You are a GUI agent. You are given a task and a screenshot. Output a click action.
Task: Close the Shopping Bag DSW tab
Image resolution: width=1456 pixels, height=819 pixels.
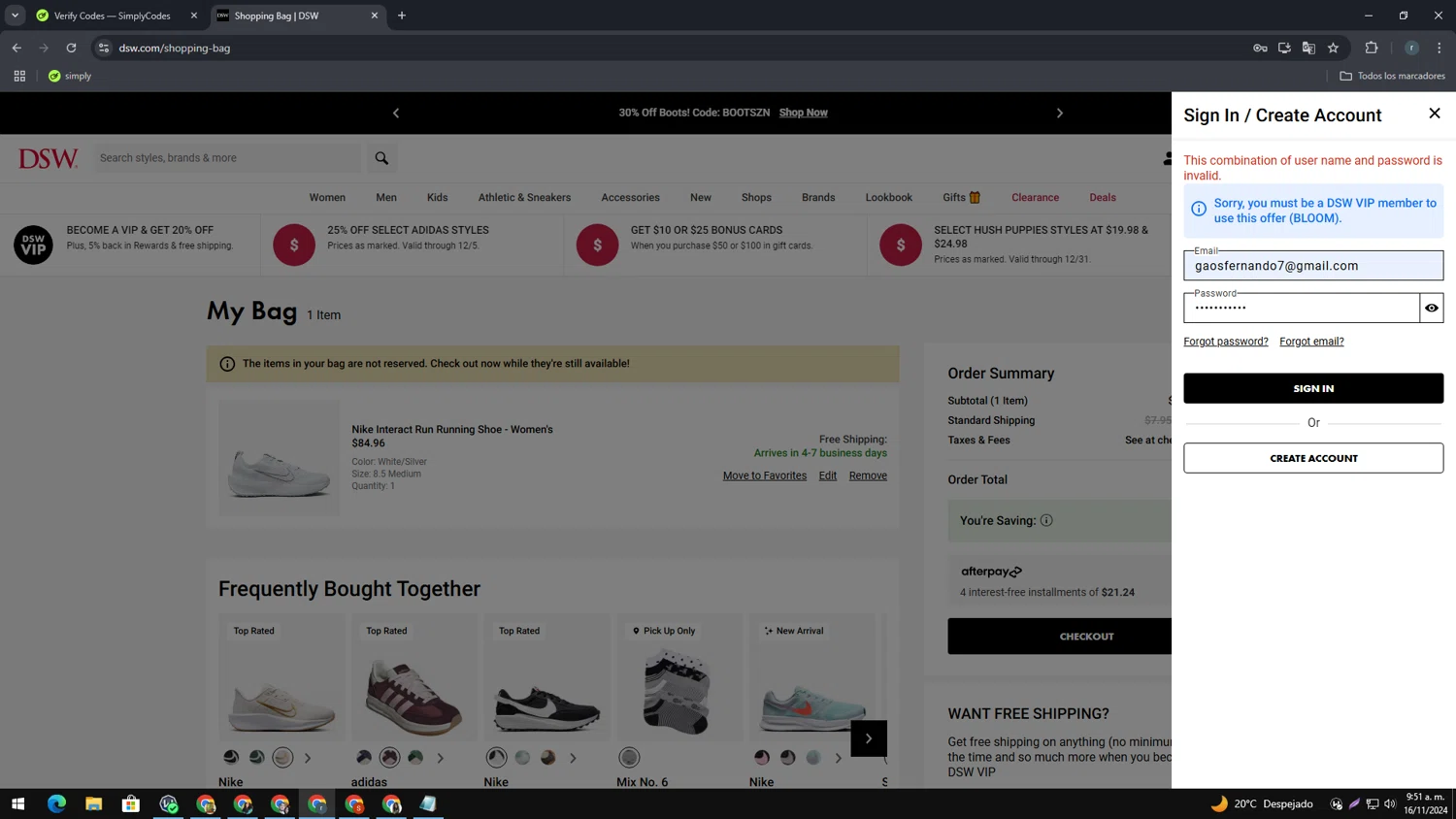click(375, 16)
